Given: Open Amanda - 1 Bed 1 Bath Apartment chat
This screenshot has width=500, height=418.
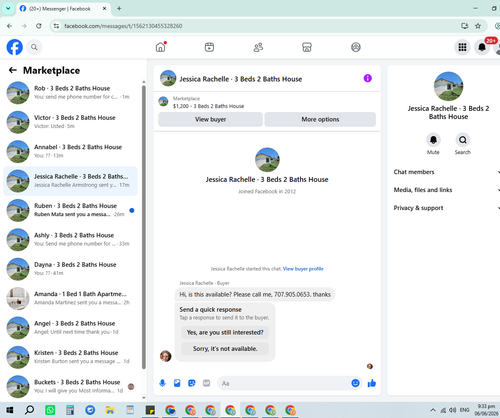Looking at the screenshot, I should [70, 298].
